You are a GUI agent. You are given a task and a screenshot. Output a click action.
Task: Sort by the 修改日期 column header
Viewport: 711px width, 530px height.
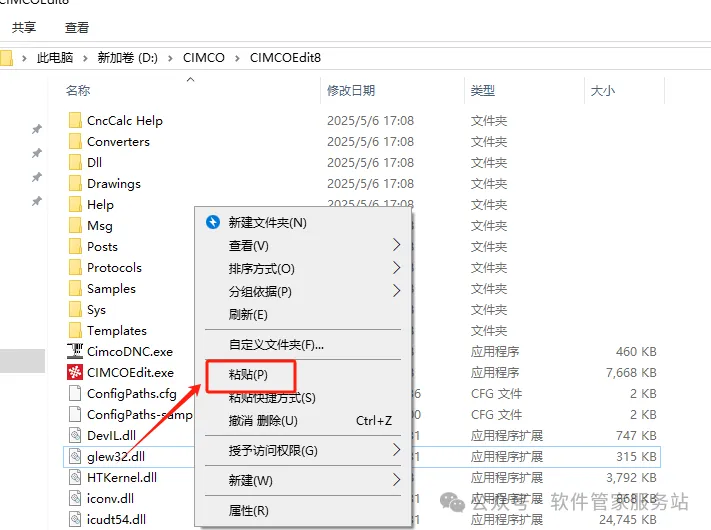coord(351,91)
